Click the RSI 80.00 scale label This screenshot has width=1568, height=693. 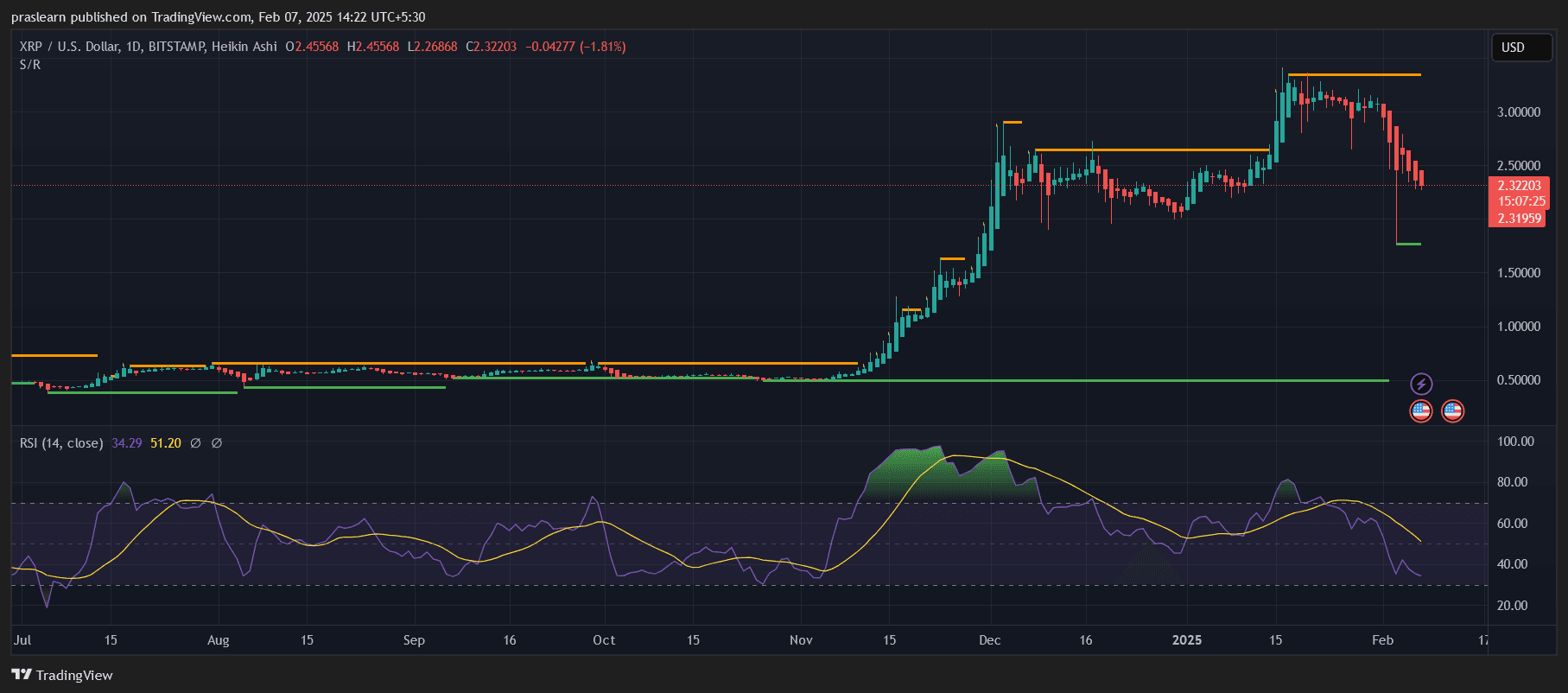[1512, 482]
